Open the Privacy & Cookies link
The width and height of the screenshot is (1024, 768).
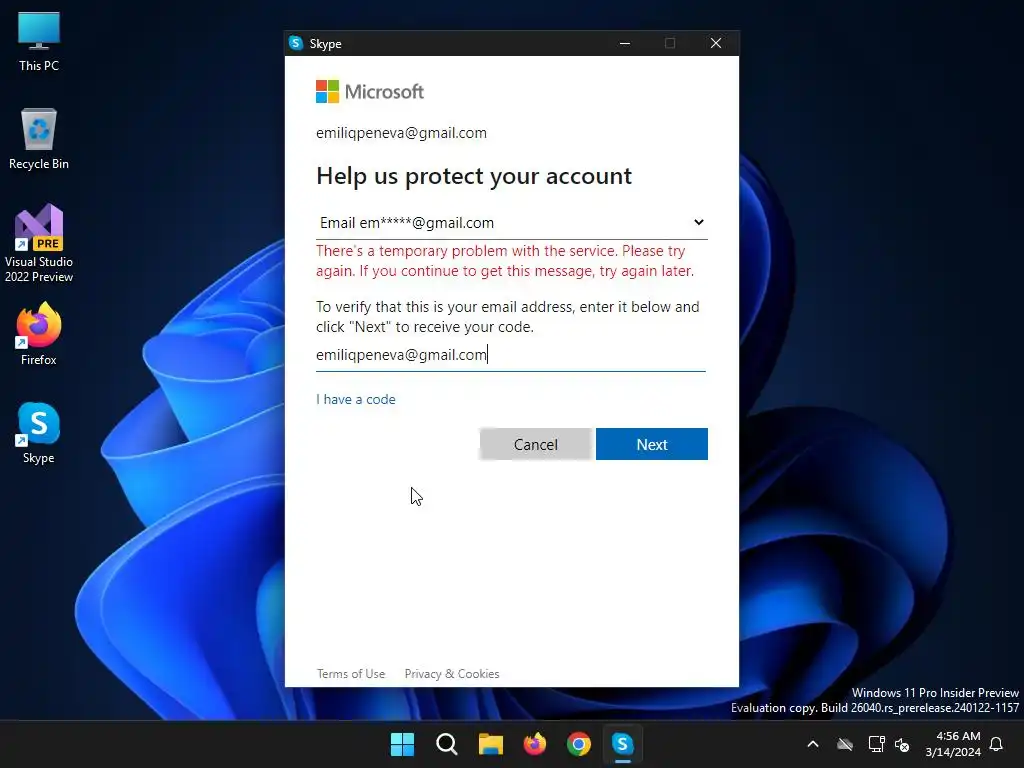(x=452, y=673)
